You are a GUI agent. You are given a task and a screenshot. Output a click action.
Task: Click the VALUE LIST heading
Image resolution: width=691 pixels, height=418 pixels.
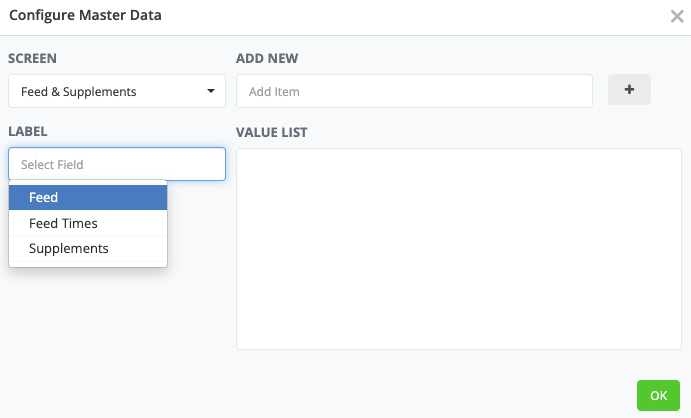point(272,131)
